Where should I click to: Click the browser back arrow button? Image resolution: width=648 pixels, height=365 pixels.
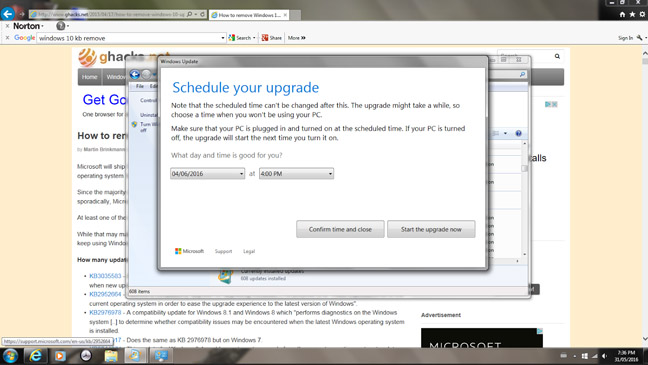click(7, 14)
